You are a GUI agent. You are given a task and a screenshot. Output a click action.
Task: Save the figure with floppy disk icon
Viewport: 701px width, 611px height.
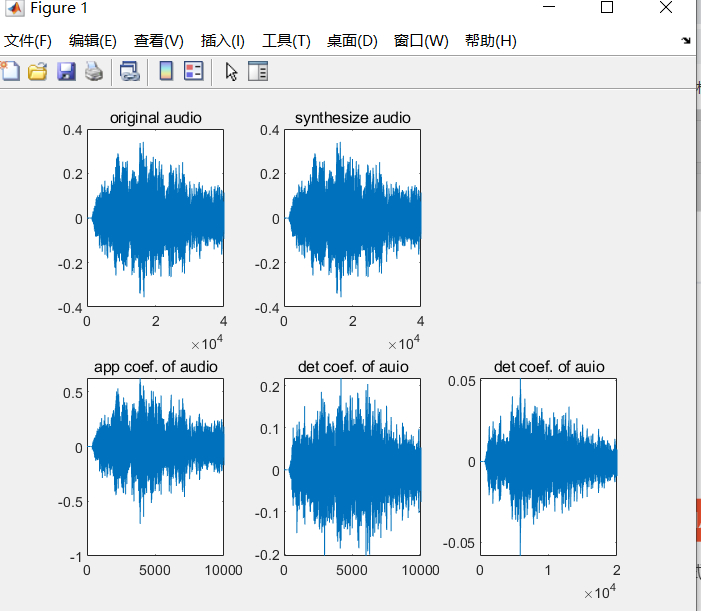point(66,72)
